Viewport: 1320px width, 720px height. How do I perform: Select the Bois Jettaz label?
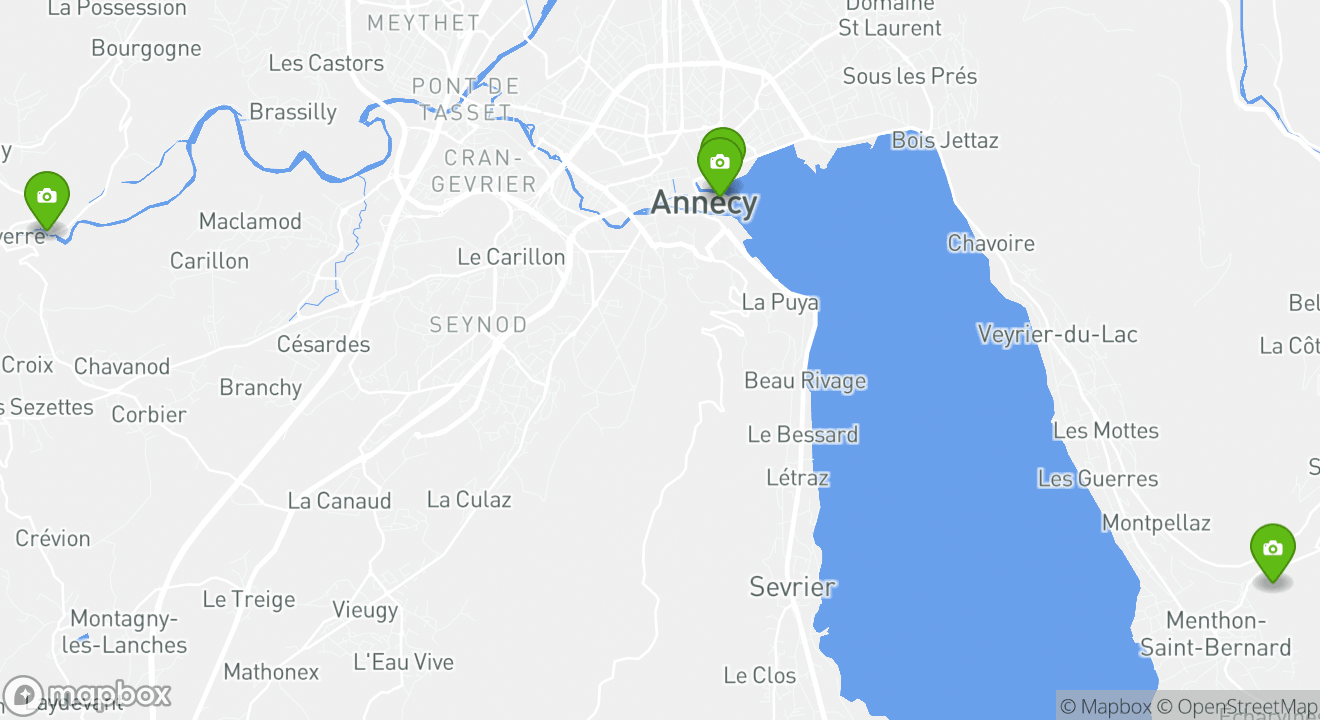coord(945,140)
